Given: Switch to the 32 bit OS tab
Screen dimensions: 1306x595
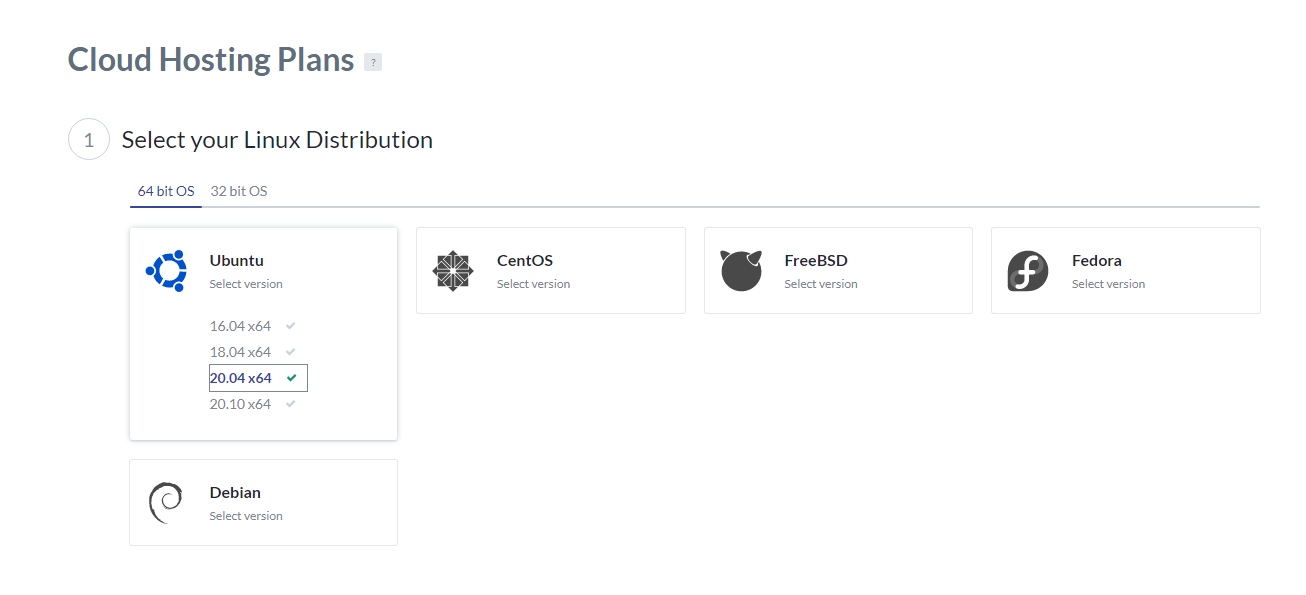Looking at the screenshot, I should 239,191.
